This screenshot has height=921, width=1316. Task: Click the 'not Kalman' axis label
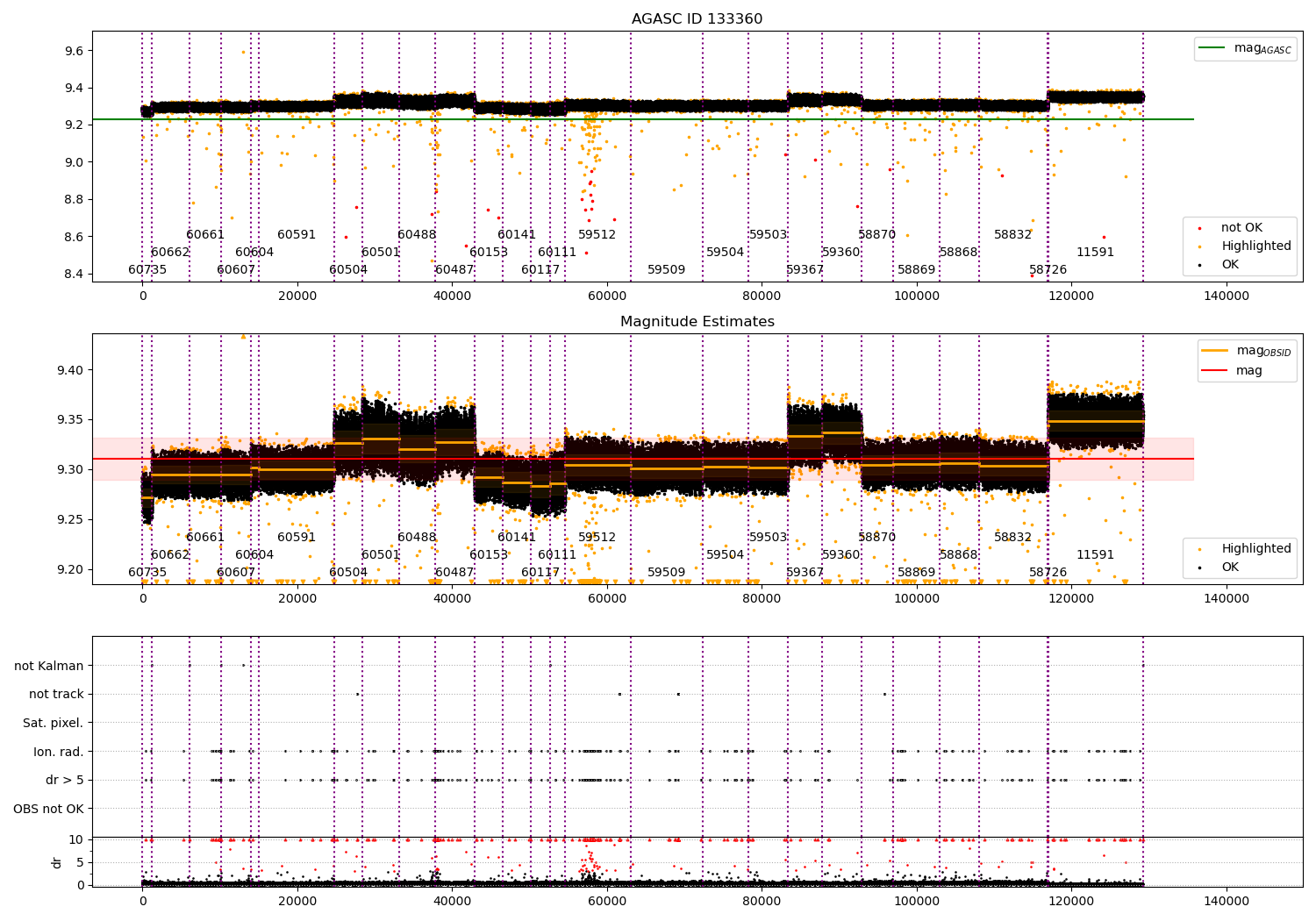pos(49,666)
